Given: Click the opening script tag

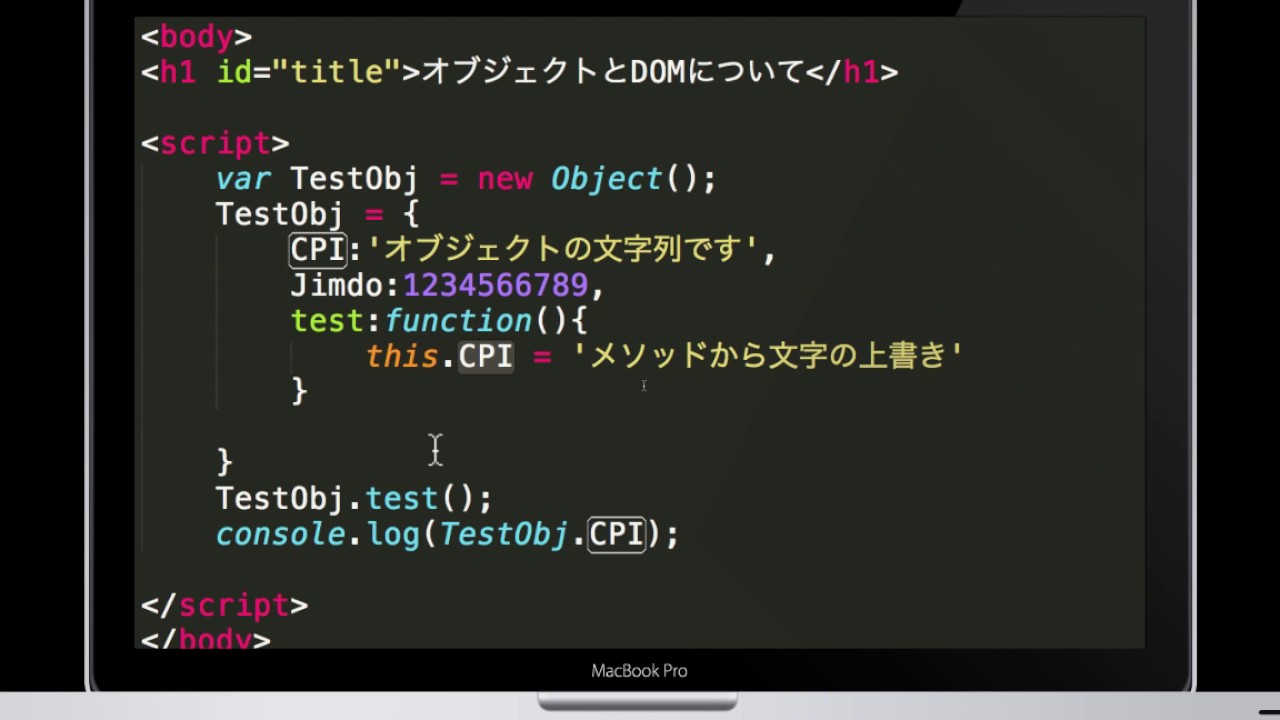Looking at the screenshot, I should click(215, 144).
